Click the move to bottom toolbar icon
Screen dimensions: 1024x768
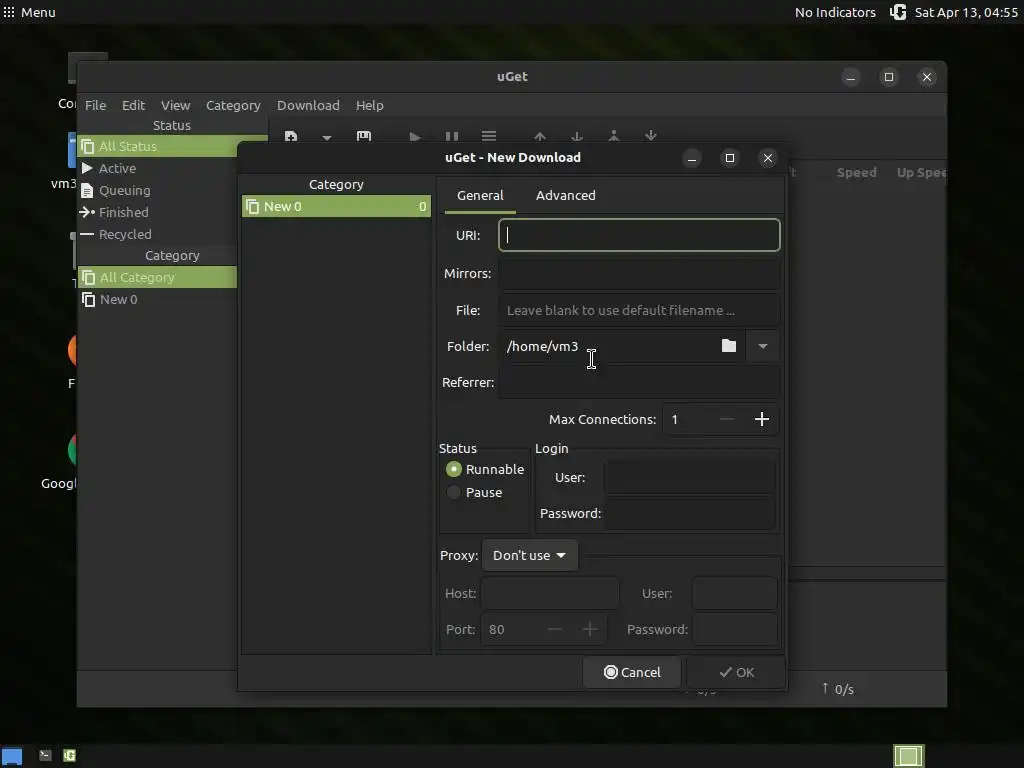coord(650,136)
